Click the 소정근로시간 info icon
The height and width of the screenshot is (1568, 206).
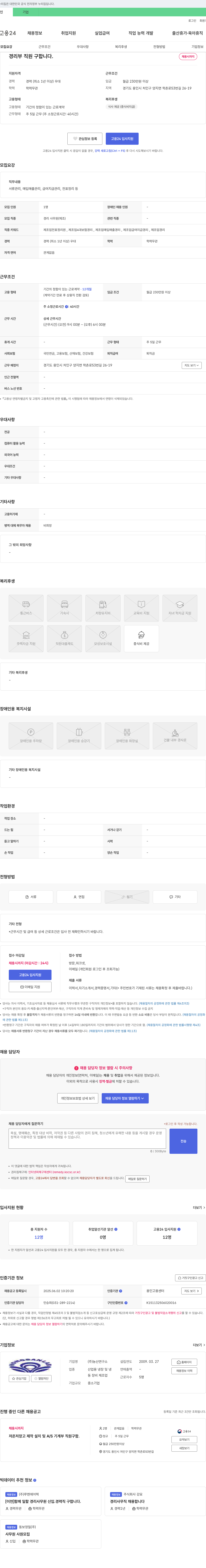tap(66, 307)
